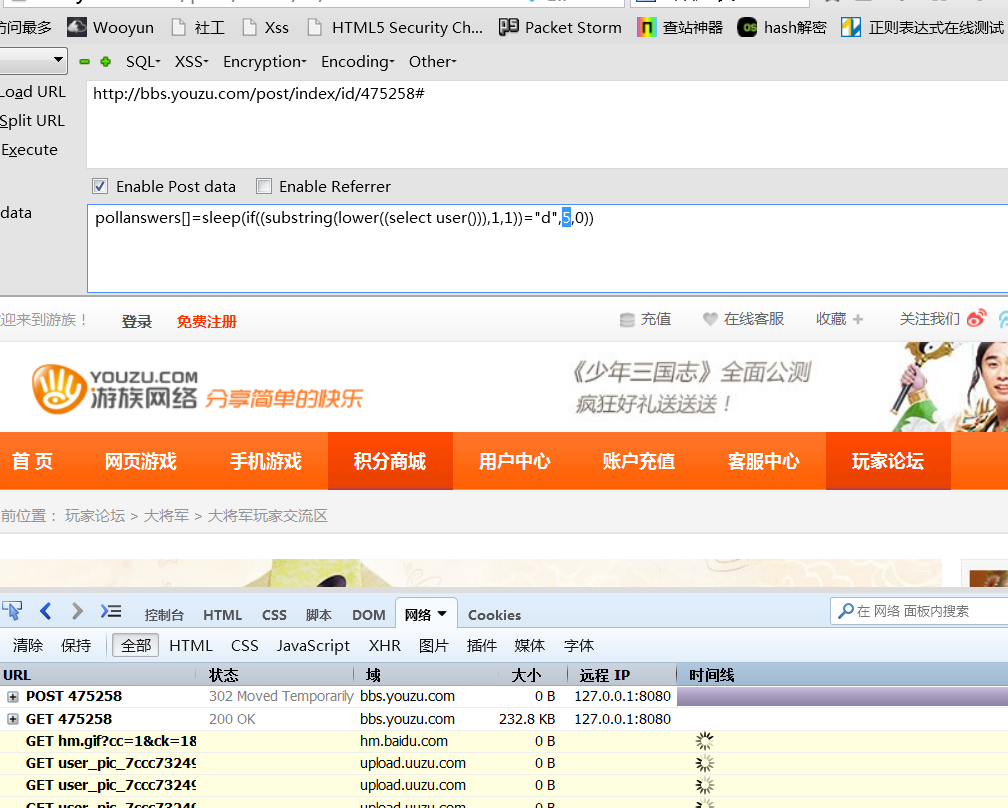Click the 大将军 breadcrumb link
1008x808 pixels.
[166, 516]
